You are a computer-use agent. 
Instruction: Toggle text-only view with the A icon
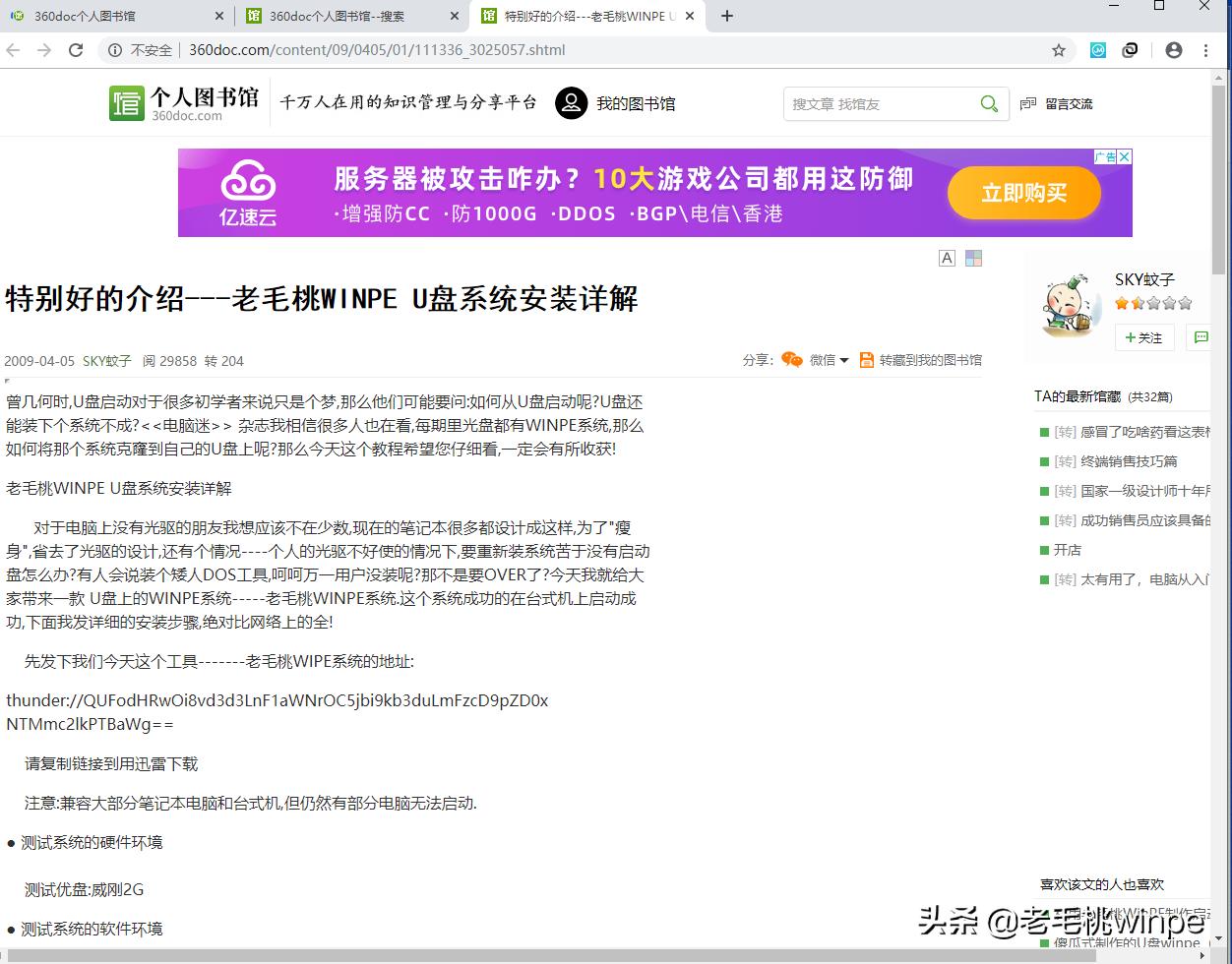[x=946, y=258]
